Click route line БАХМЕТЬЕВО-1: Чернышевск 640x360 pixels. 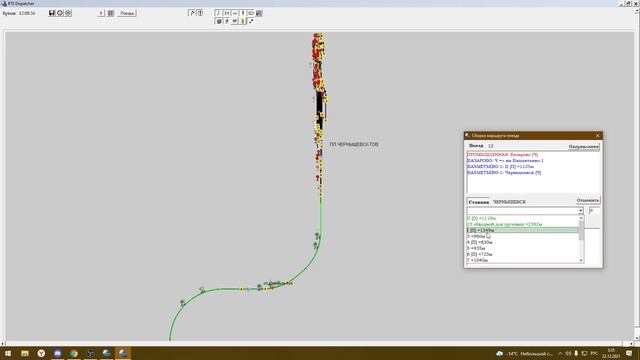coord(504,173)
